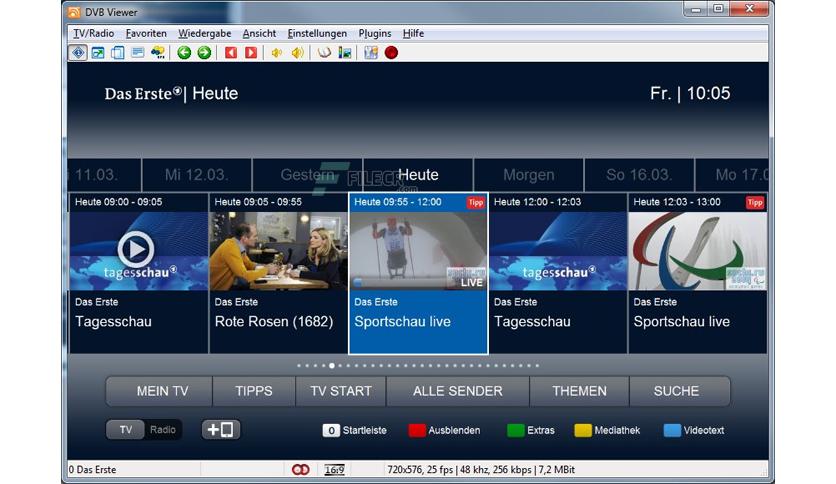Open the TV/Radio menu
836x484 pixels.
(x=94, y=33)
